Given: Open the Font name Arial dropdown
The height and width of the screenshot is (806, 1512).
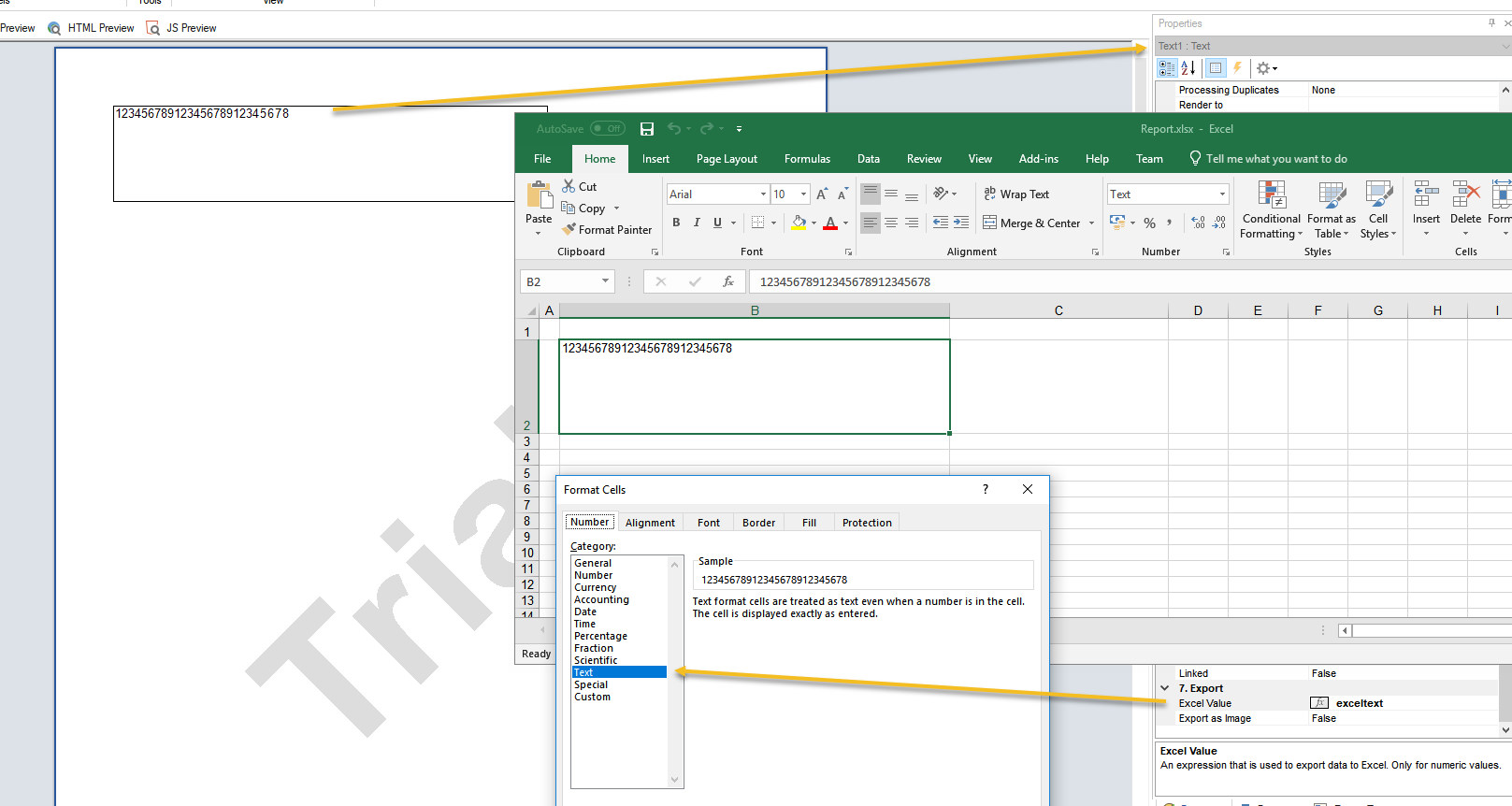Looking at the screenshot, I should (763, 194).
